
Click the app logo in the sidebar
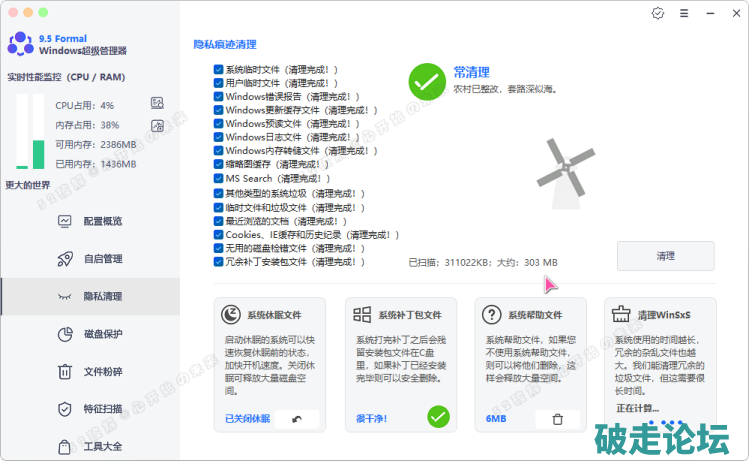pyautogui.click(x=20, y=44)
